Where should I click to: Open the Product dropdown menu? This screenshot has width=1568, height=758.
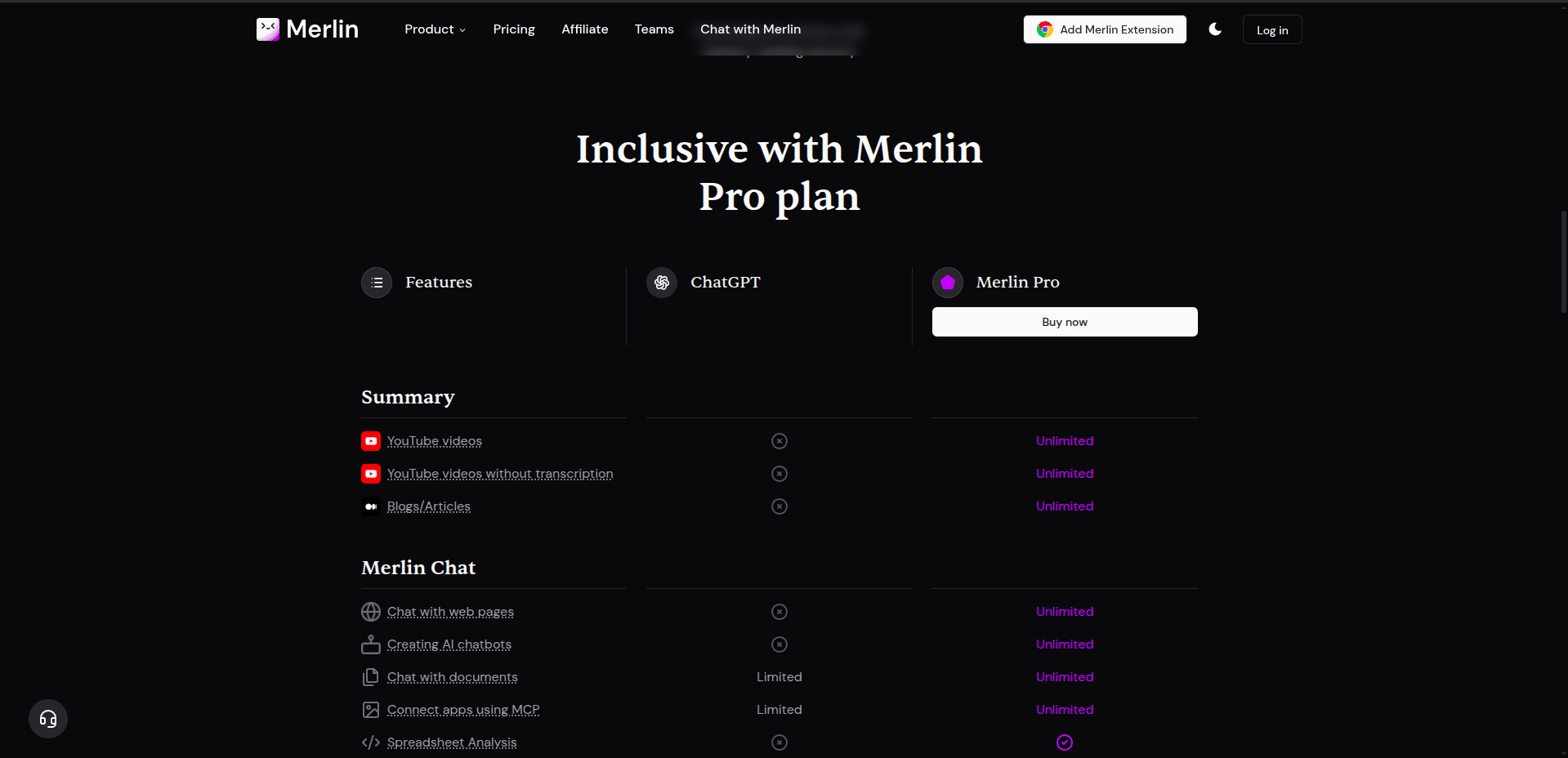(435, 29)
